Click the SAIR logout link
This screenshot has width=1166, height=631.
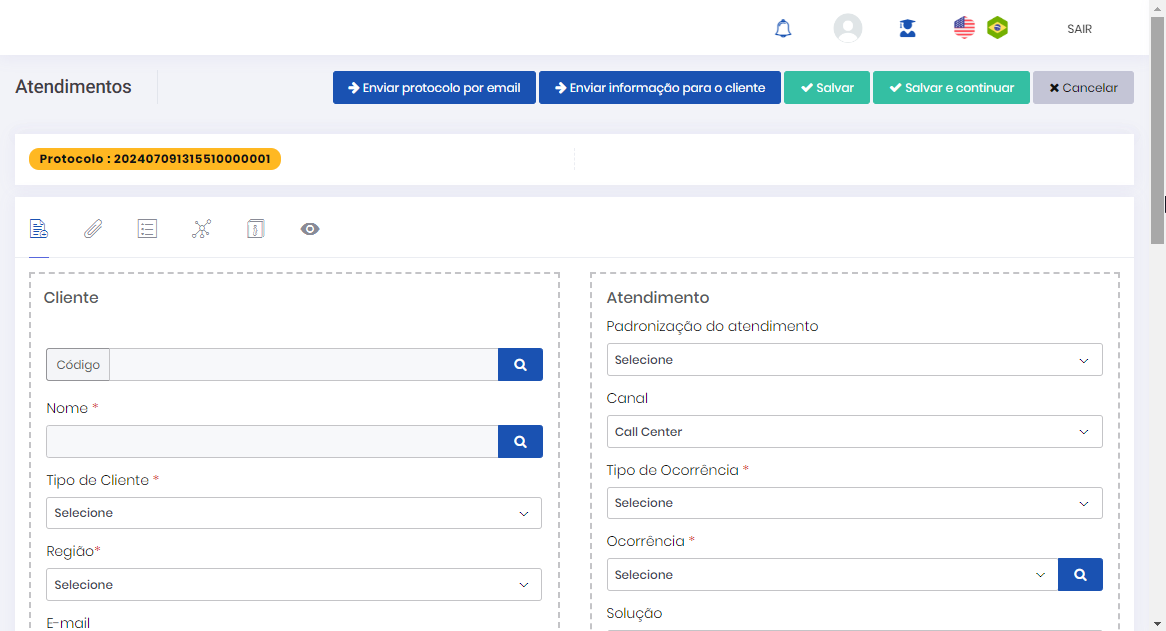1079,29
